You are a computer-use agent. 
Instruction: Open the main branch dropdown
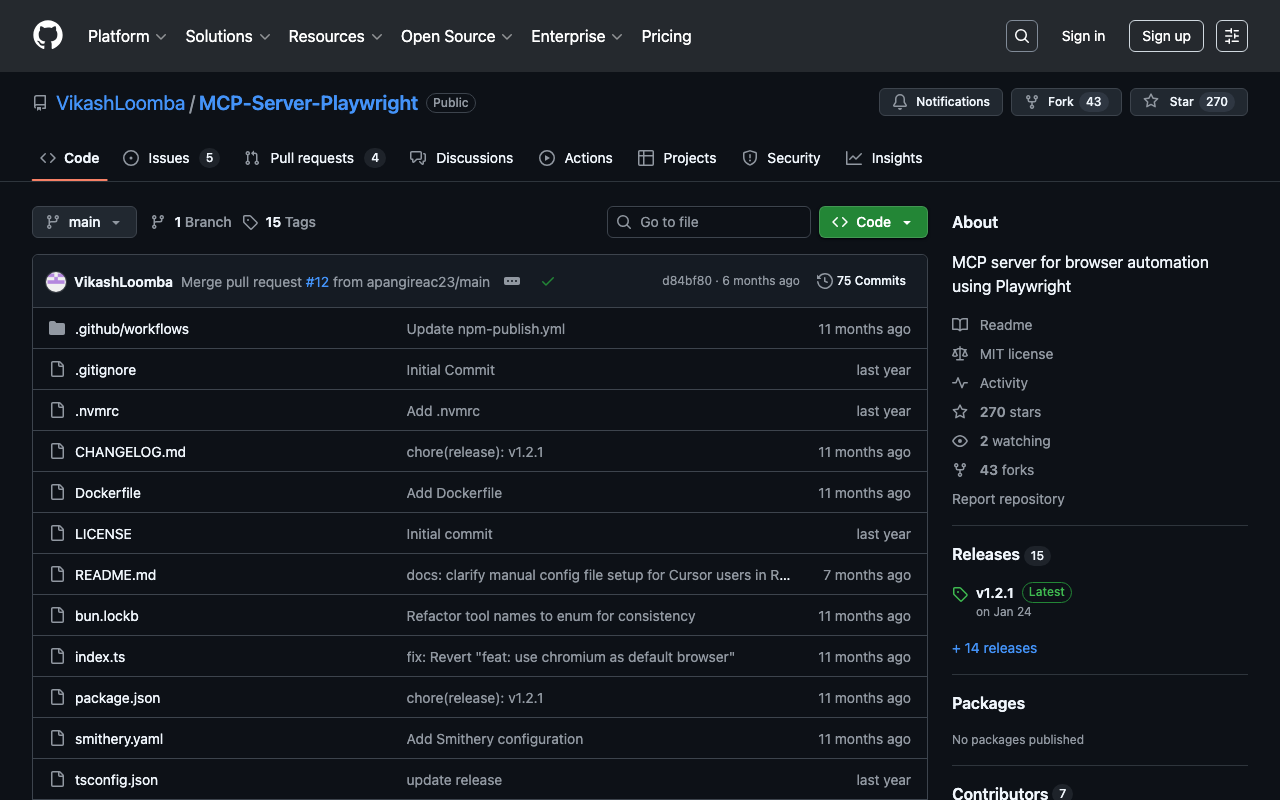coord(84,222)
